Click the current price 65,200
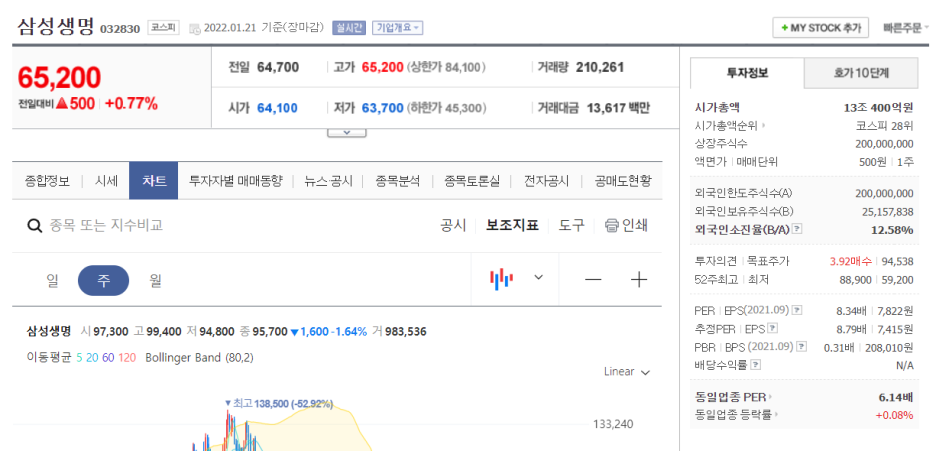This screenshot has width=936, height=451. 59,78
